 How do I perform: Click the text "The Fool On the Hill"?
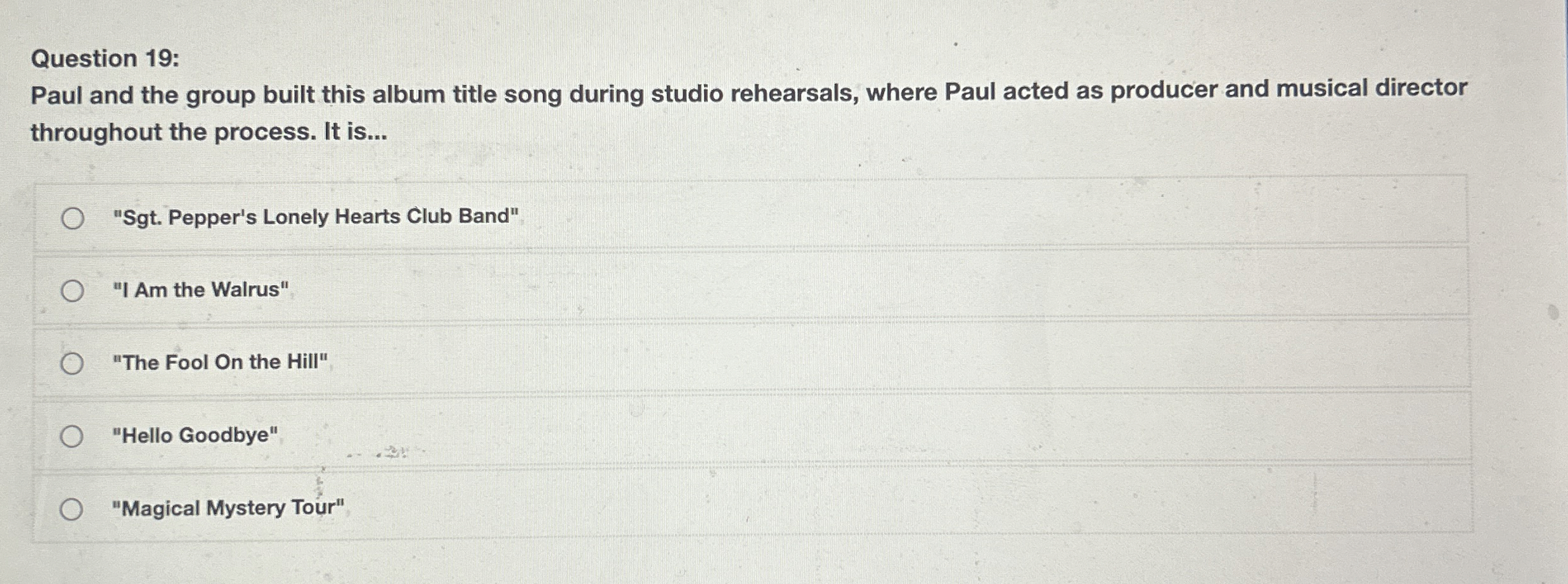click(221, 363)
